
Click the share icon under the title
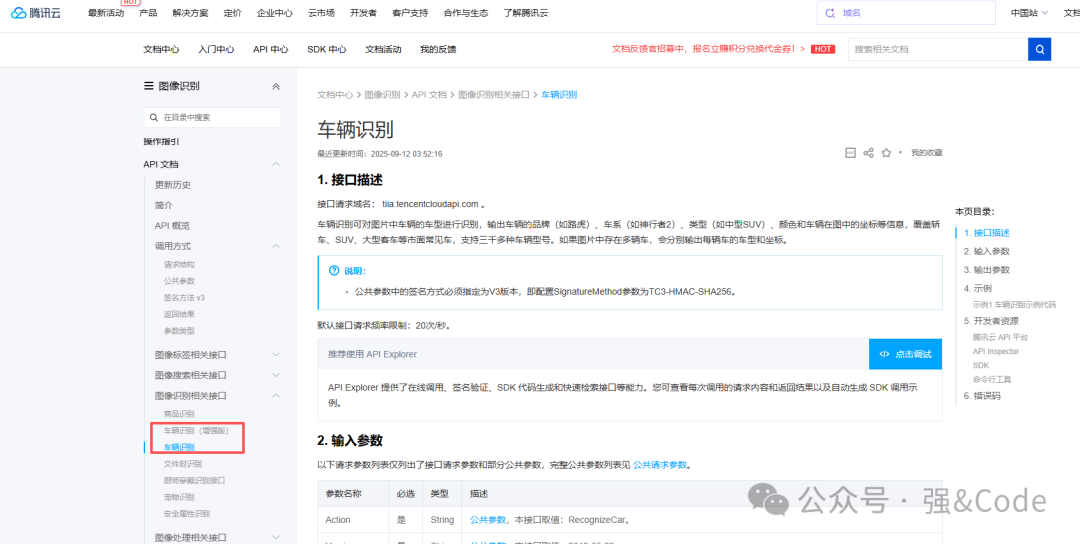click(x=869, y=153)
